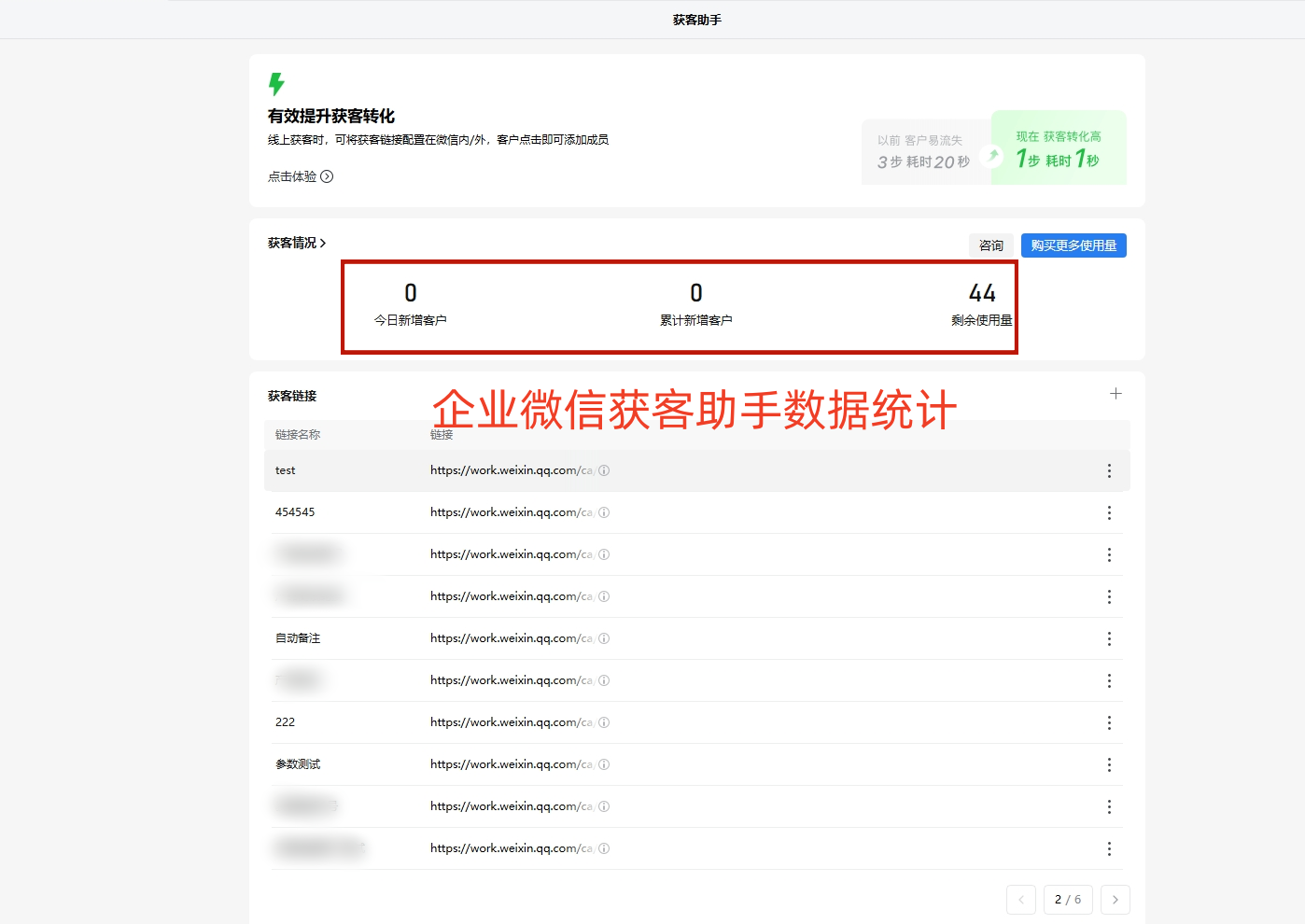The image size is (1305, 924).
Task: Select the link name 454545
Action: (x=295, y=512)
